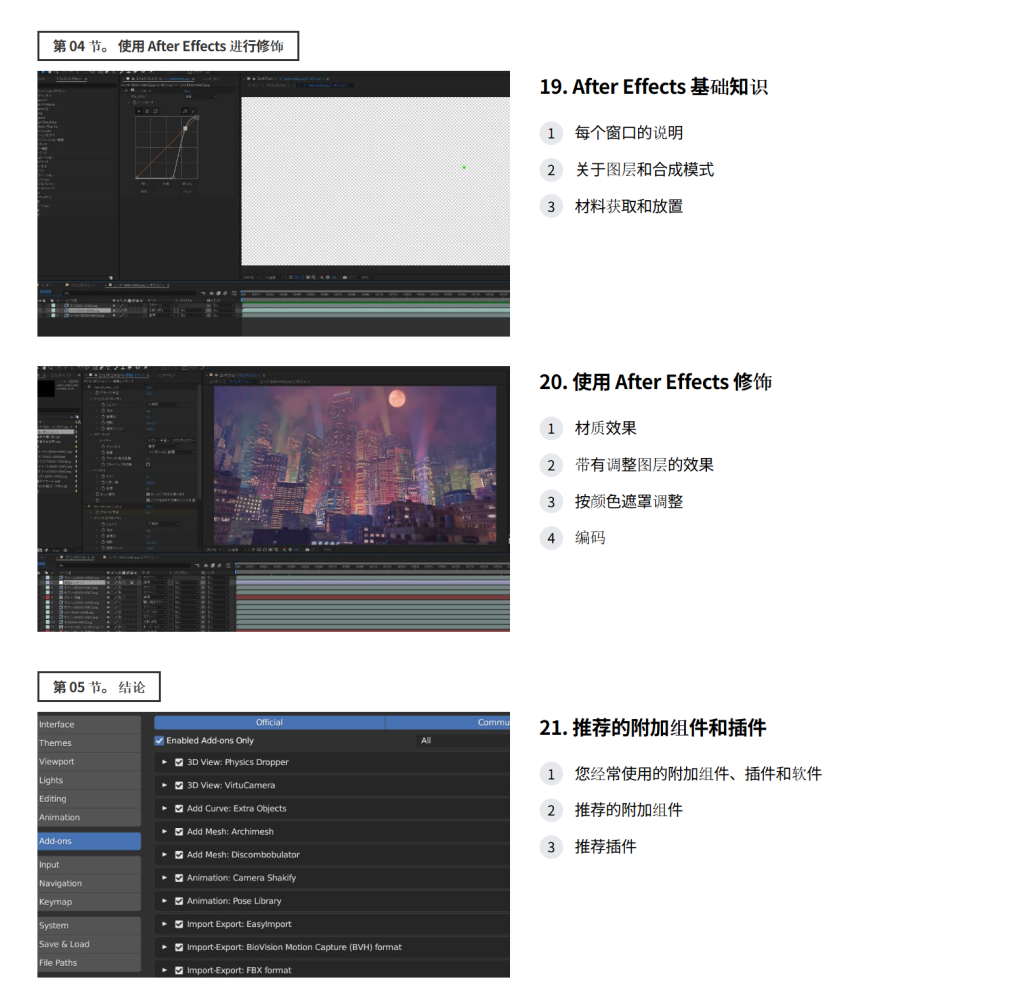This screenshot has height=994, width=1024.
Task: Open the All category dropdown
Action: (462, 741)
